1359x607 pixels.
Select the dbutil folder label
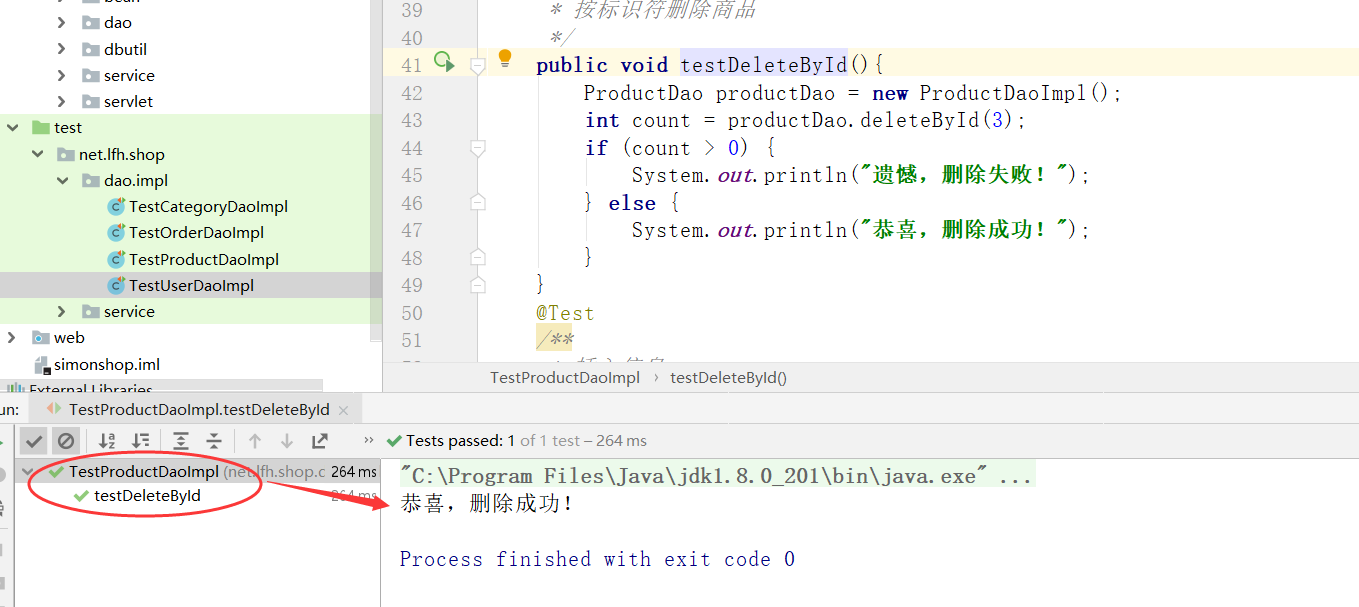(125, 49)
